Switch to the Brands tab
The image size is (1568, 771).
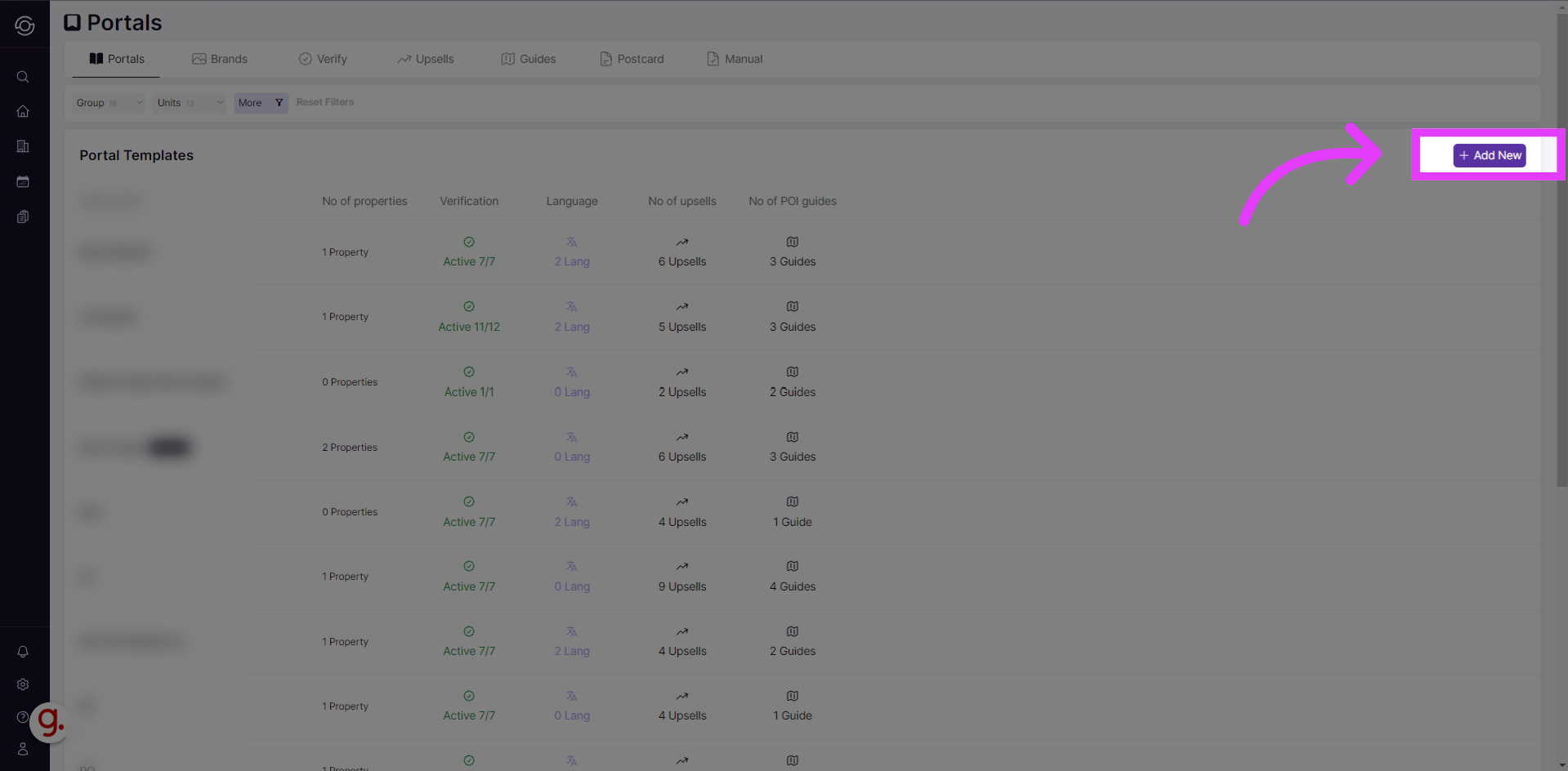click(220, 59)
